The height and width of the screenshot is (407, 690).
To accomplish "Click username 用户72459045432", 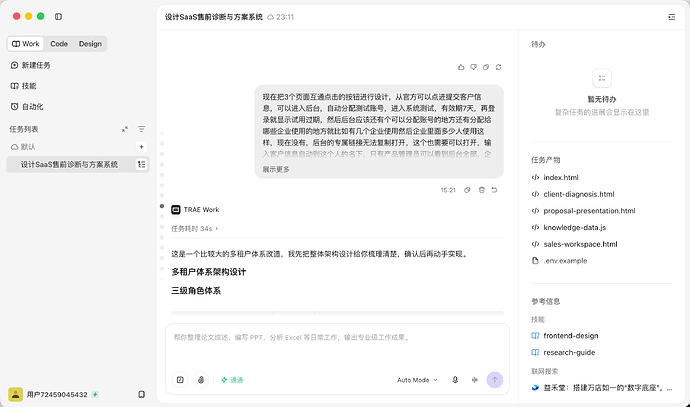I will pos(57,394).
